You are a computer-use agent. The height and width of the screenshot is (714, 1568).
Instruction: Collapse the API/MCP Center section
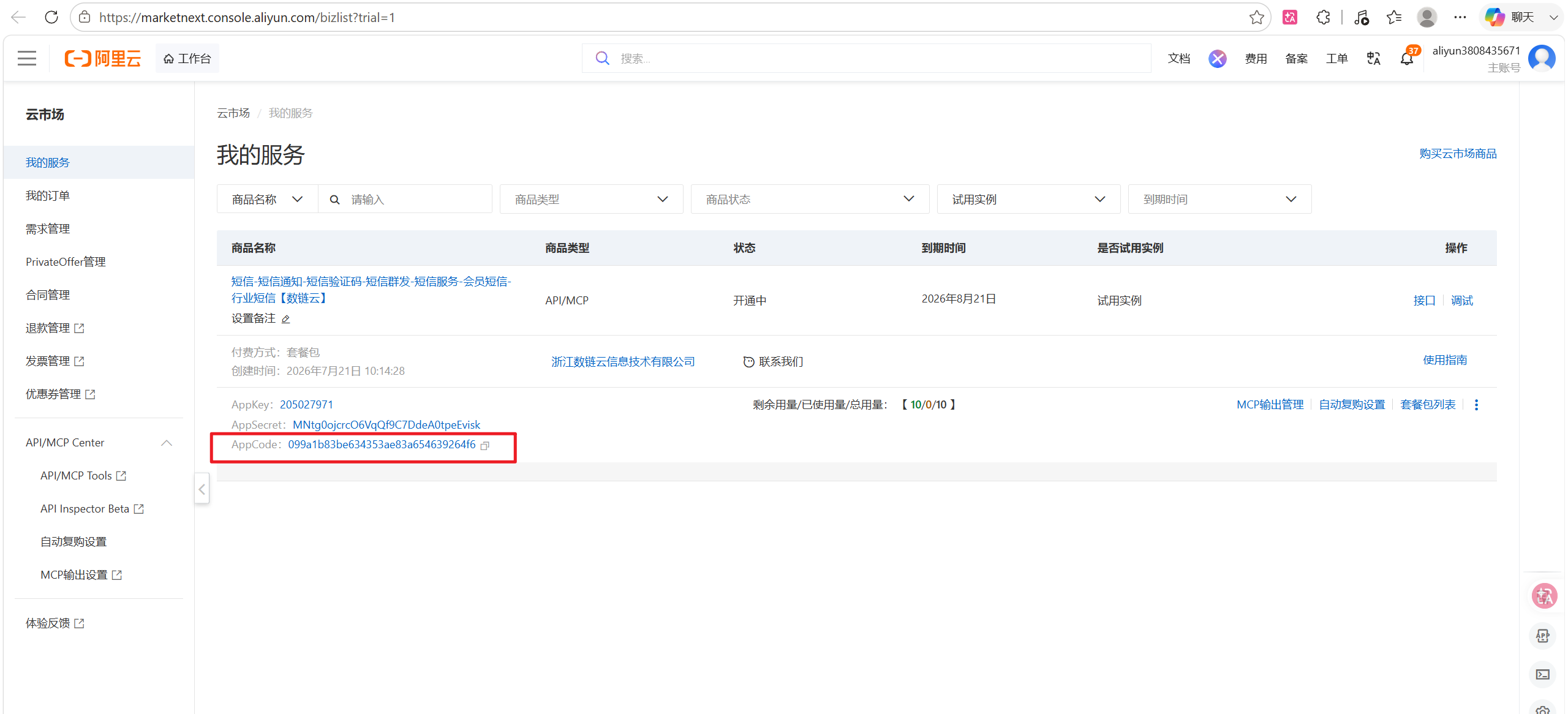pos(167,443)
